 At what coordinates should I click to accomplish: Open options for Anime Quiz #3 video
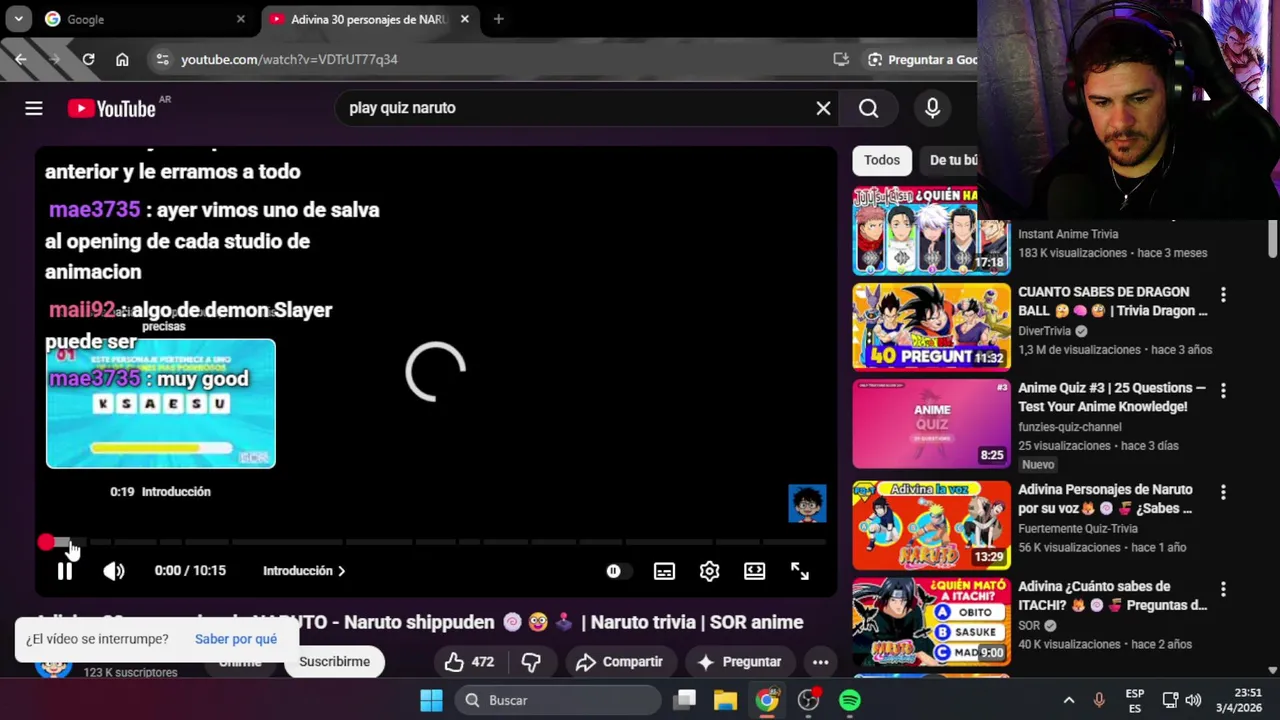pos(1223,391)
